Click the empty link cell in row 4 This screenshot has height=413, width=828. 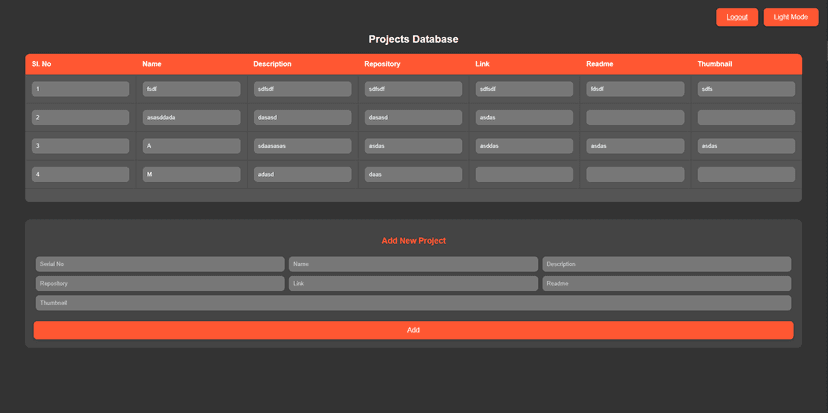tap(524, 174)
